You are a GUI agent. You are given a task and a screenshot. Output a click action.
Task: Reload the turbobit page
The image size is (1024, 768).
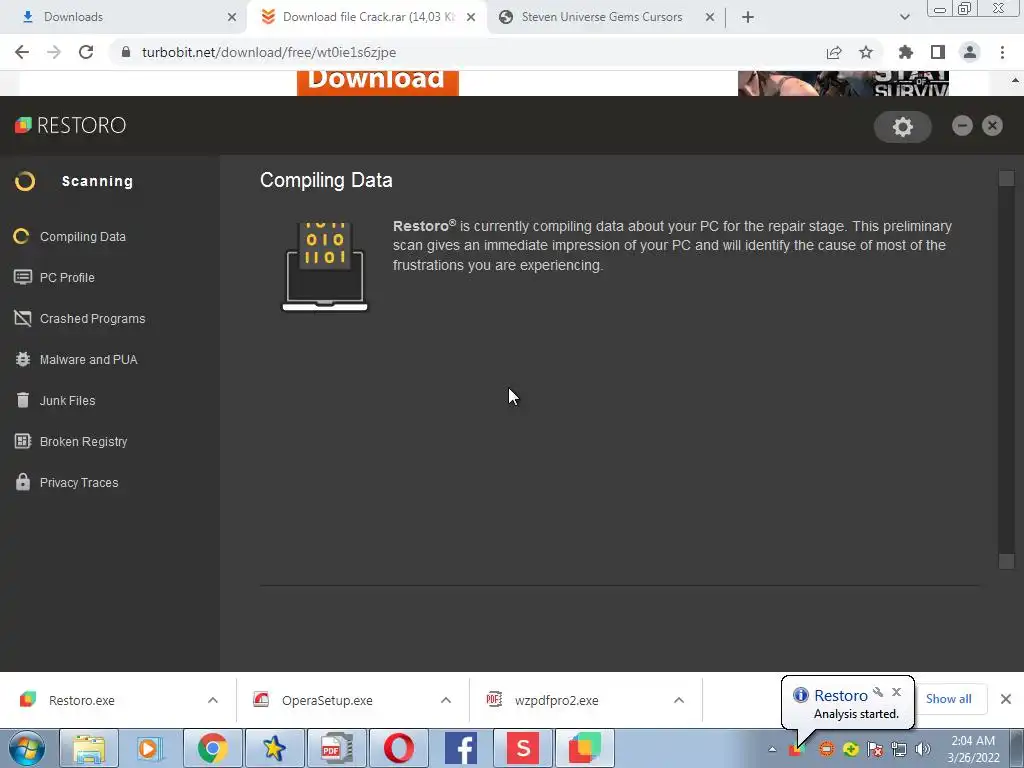(86, 52)
